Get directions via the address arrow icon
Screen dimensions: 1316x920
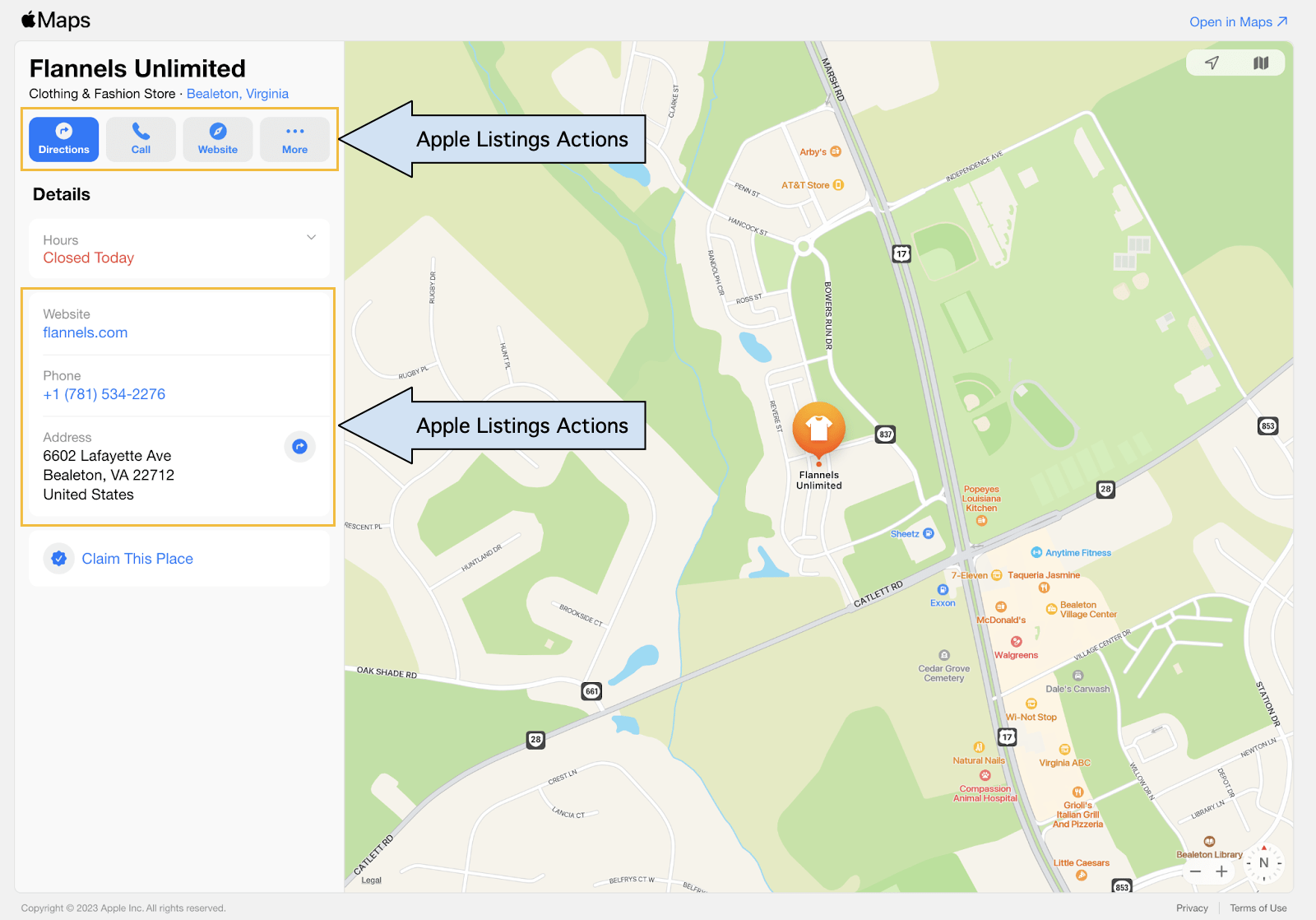click(x=300, y=446)
